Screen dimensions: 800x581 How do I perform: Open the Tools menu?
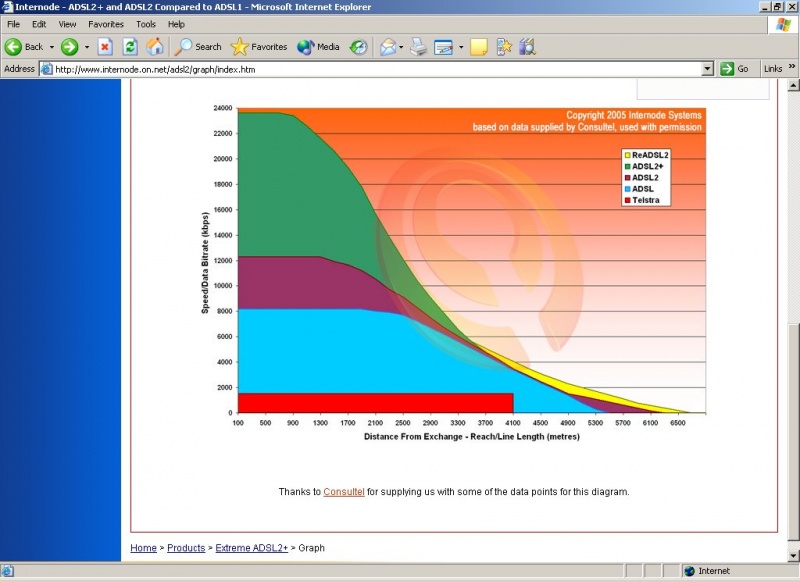point(145,24)
